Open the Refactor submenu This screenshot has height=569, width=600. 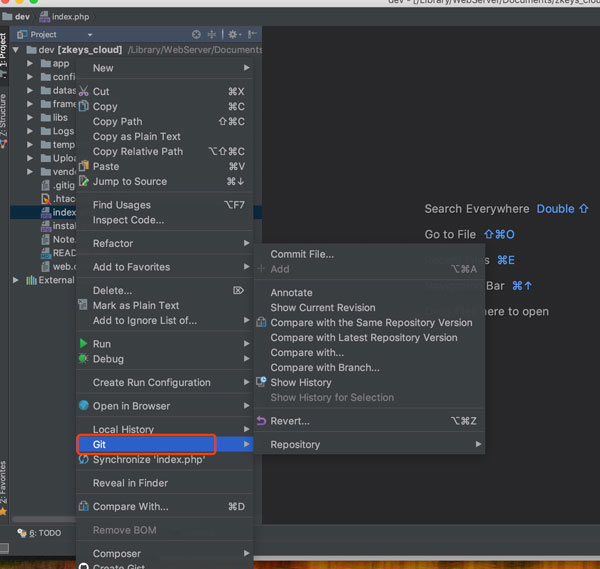point(165,243)
